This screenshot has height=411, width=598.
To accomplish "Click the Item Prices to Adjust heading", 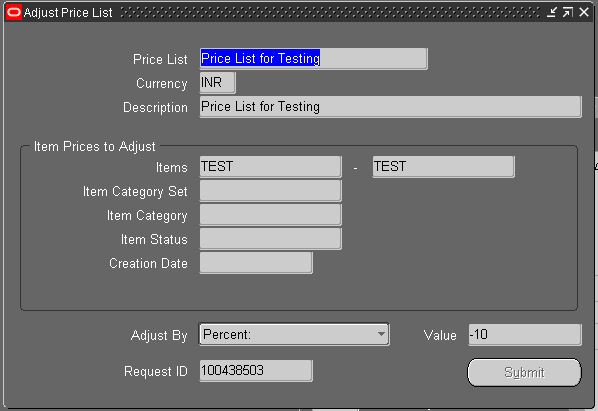I will [95, 146].
